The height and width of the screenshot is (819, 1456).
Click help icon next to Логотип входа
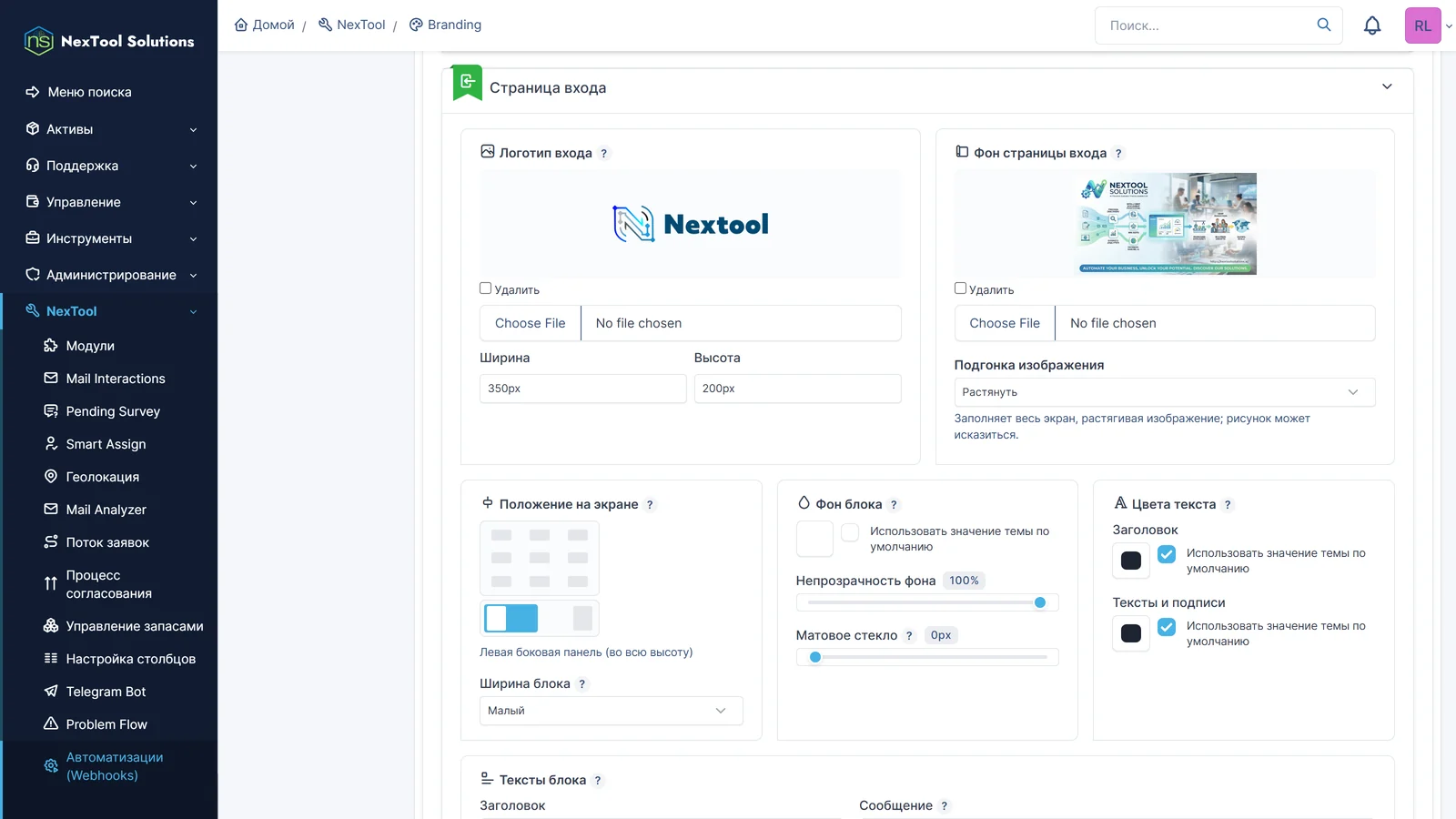tap(603, 154)
